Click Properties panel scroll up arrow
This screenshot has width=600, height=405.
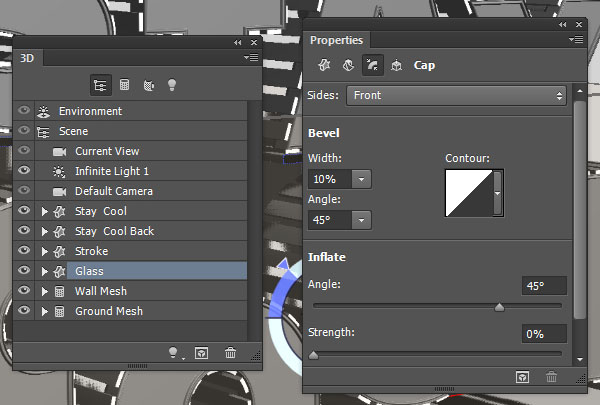tap(580, 91)
